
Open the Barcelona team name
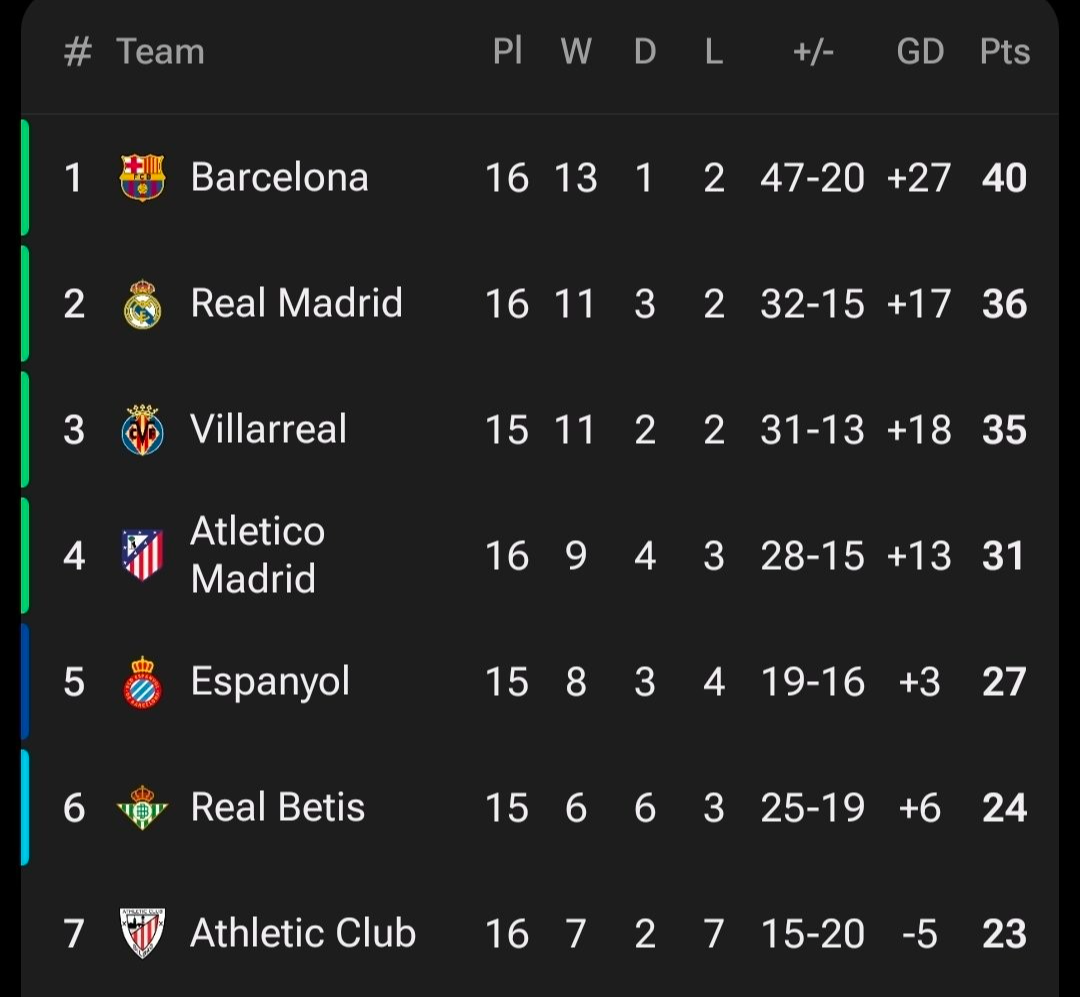tap(279, 178)
